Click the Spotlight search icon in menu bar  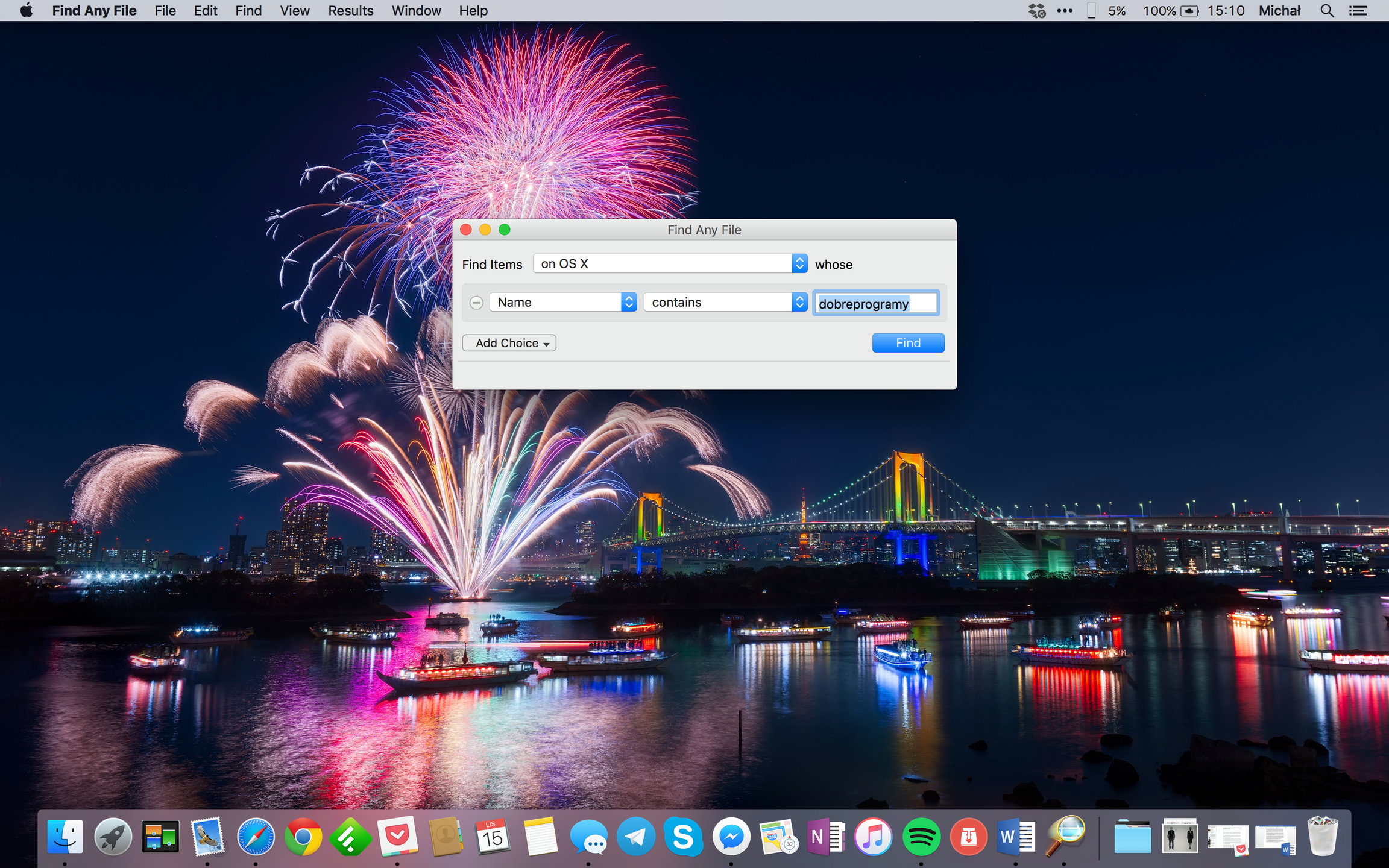pyautogui.click(x=1326, y=11)
